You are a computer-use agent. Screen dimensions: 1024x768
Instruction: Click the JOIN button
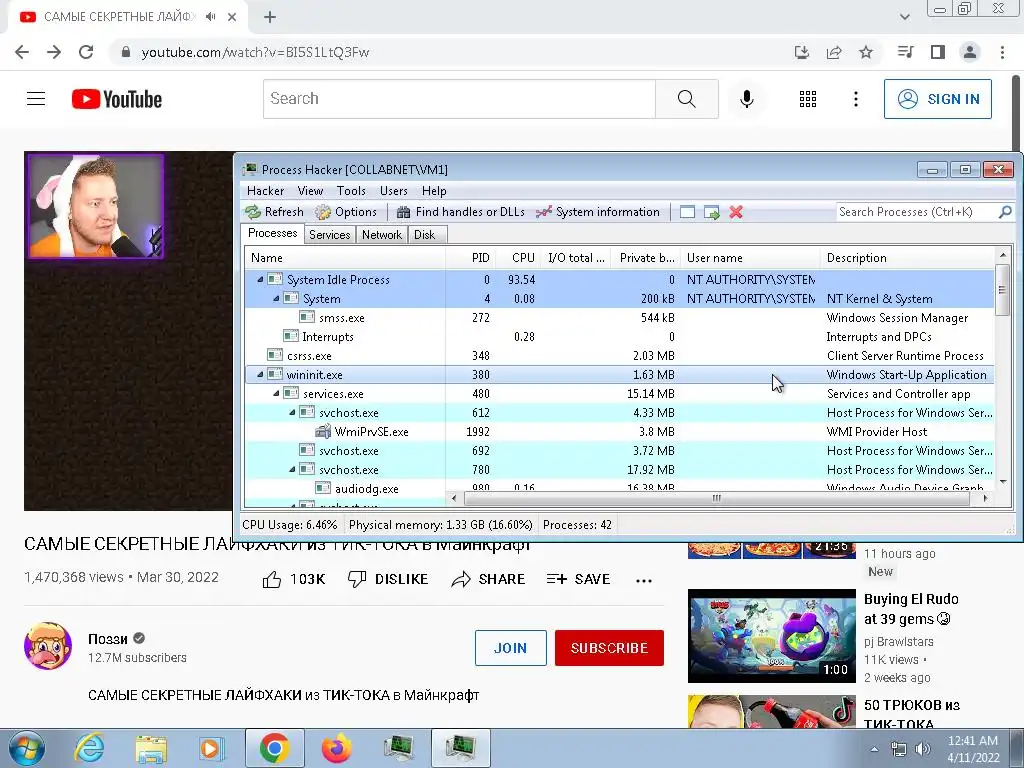pyautogui.click(x=511, y=648)
